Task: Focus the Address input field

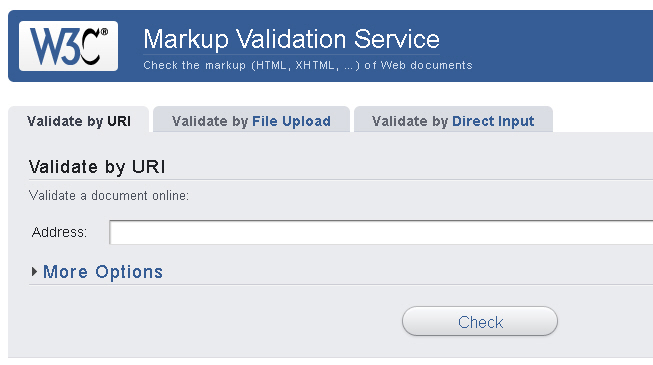Action: click(381, 232)
